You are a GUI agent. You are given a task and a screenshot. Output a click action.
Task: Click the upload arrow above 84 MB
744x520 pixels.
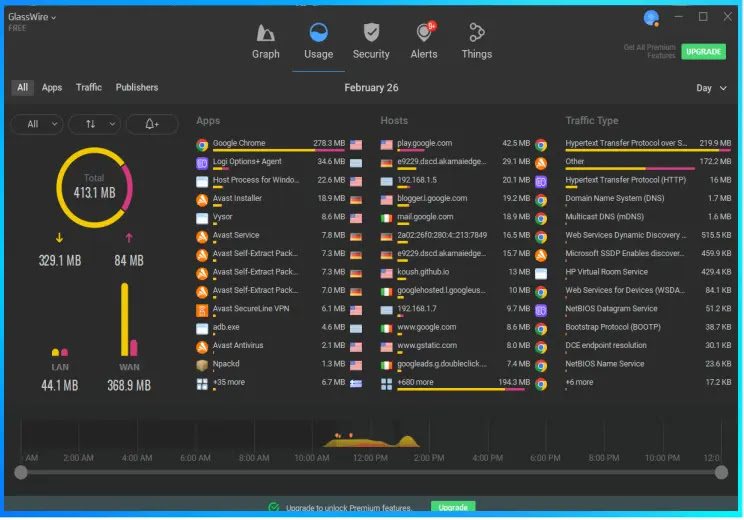[129, 237]
